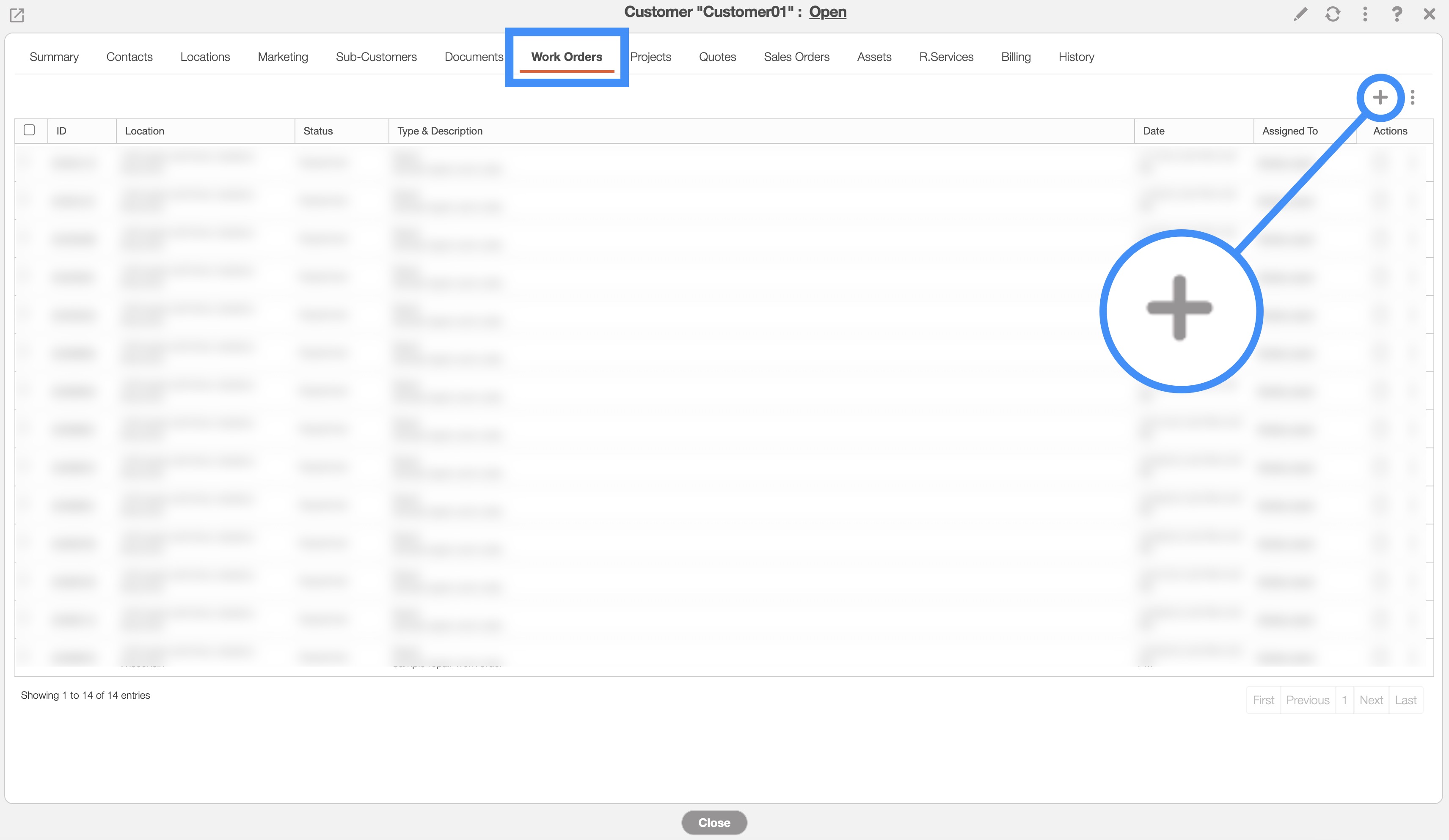Click the pencil edit icon
The height and width of the screenshot is (840, 1449).
[x=1300, y=14]
